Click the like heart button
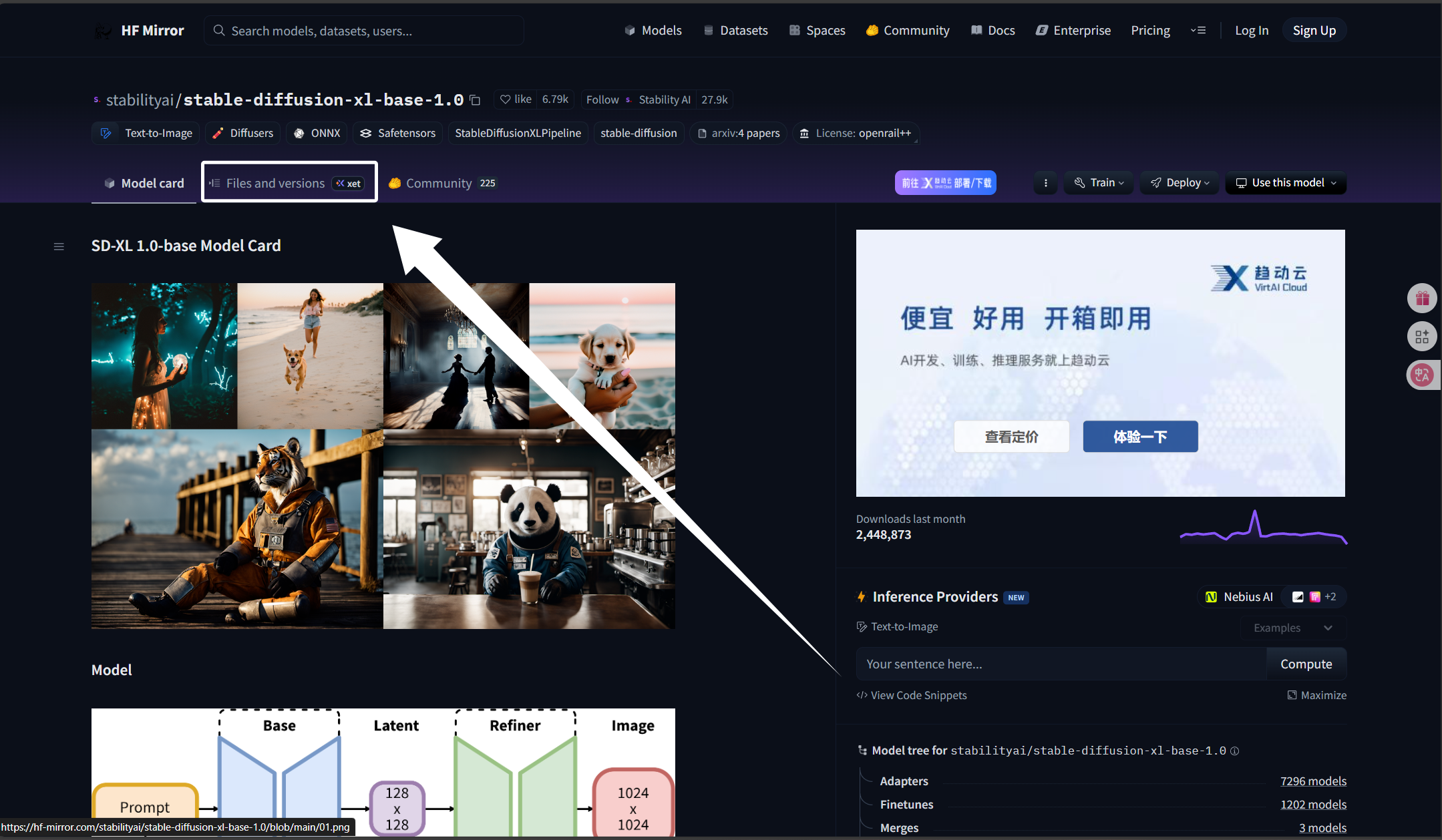 [x=516, y=99]
